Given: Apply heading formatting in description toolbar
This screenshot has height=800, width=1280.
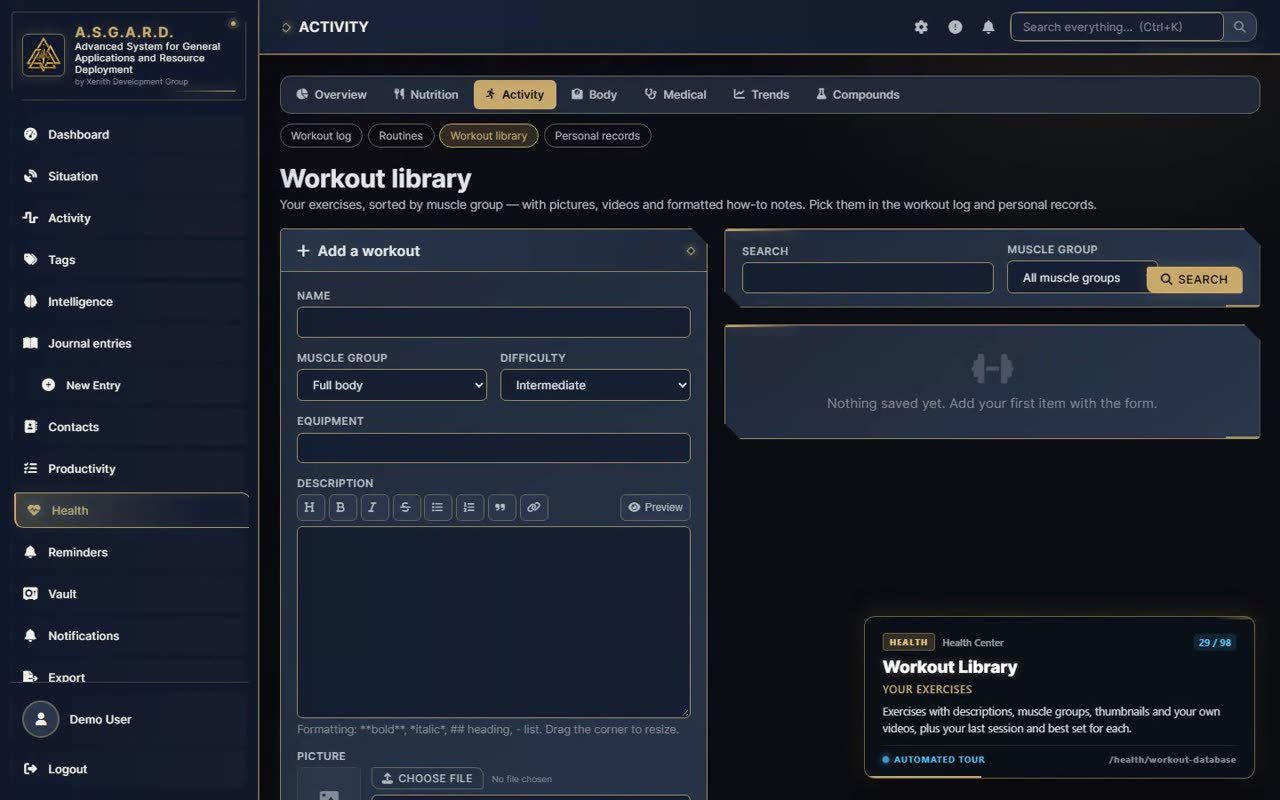Looking at the screenshot, I should [x=309, y=507].
